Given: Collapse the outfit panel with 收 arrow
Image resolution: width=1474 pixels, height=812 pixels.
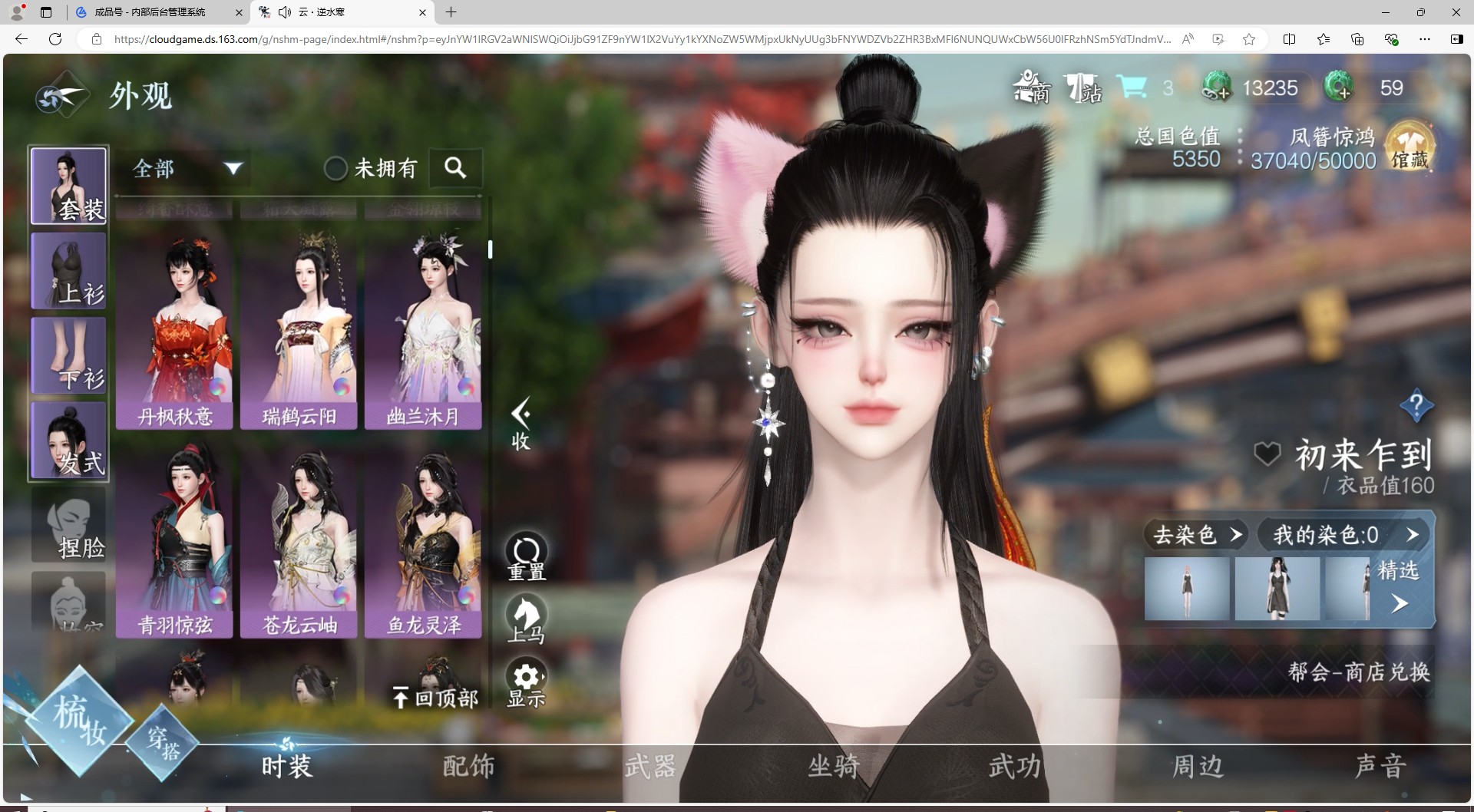Looking at the screenshot, I should point(521,424).
